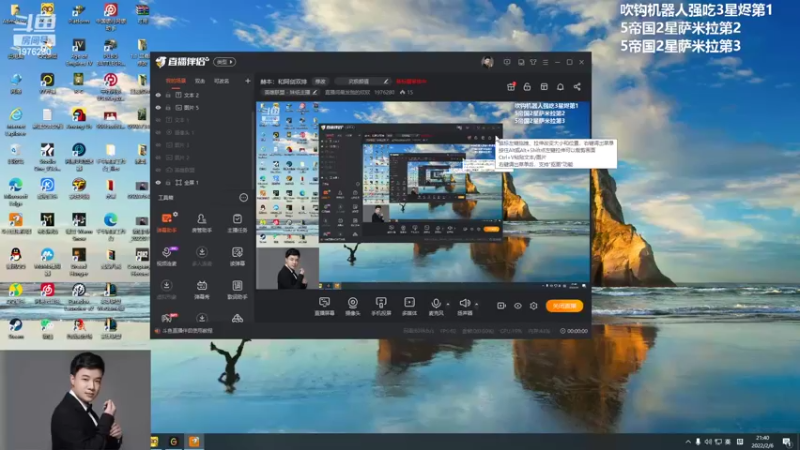Click the share icon at top right
800x450 pixels.
[577, 87]
